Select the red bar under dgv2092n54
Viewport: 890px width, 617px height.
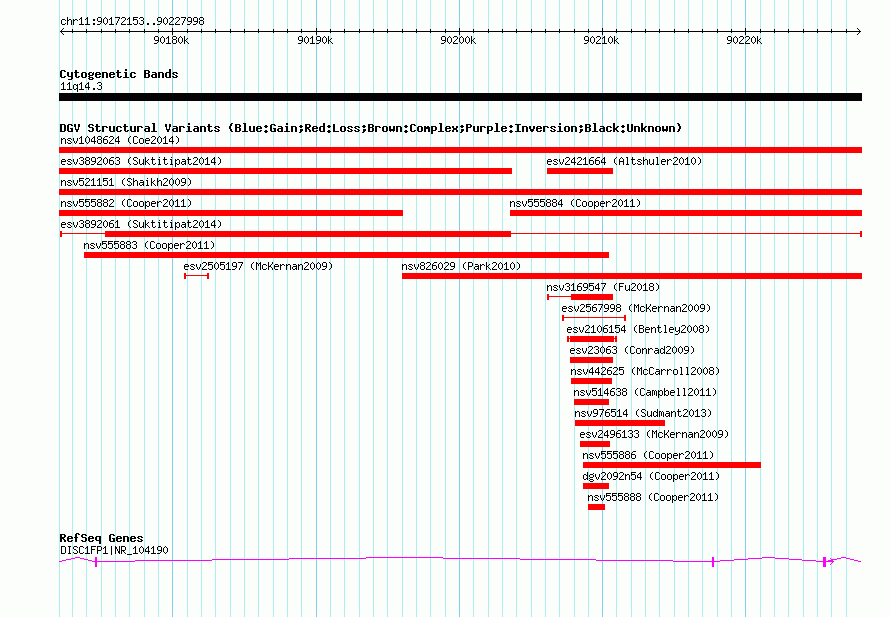pos(596,486)
